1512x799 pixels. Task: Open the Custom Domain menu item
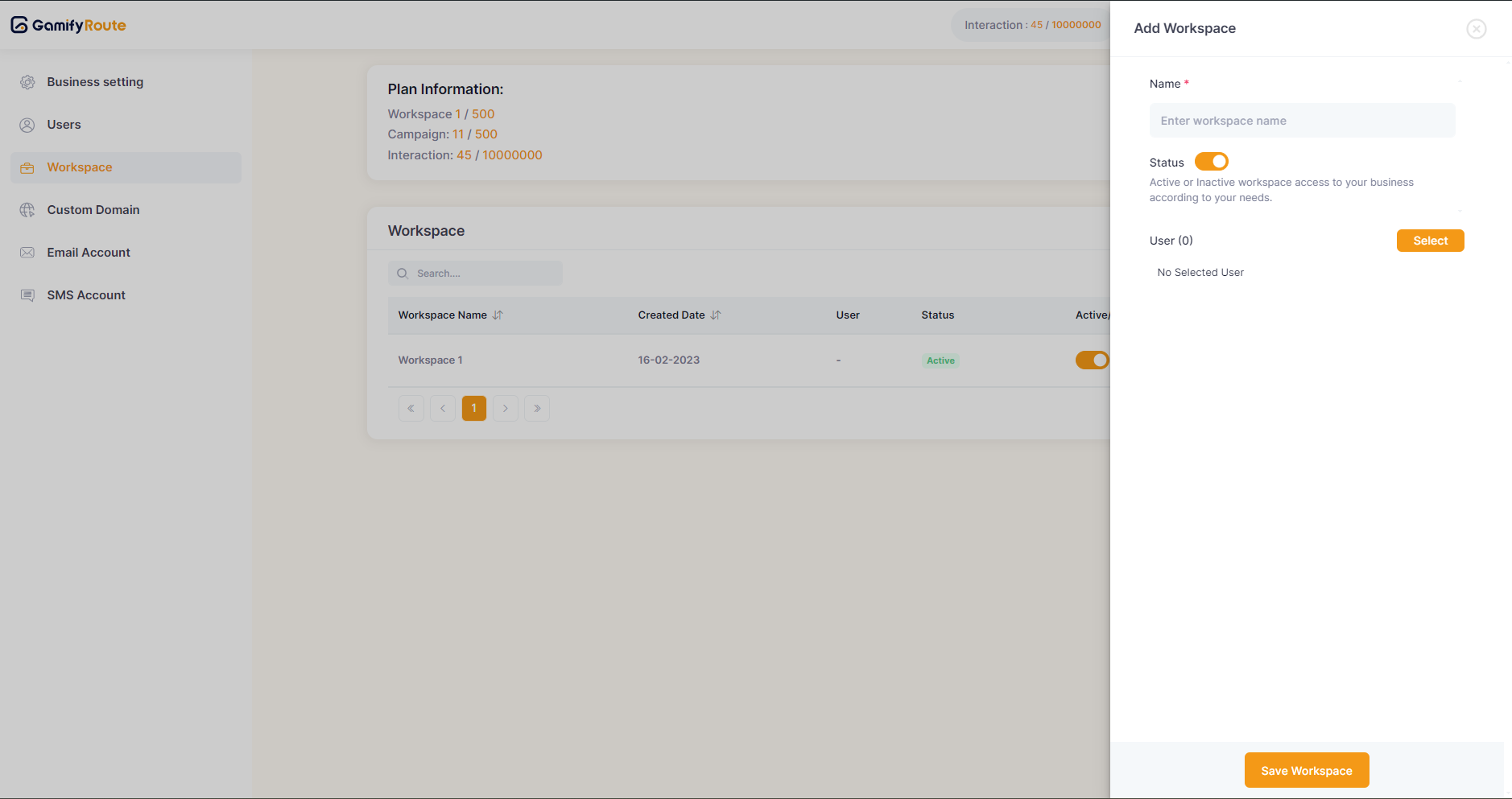coord(93,210)
